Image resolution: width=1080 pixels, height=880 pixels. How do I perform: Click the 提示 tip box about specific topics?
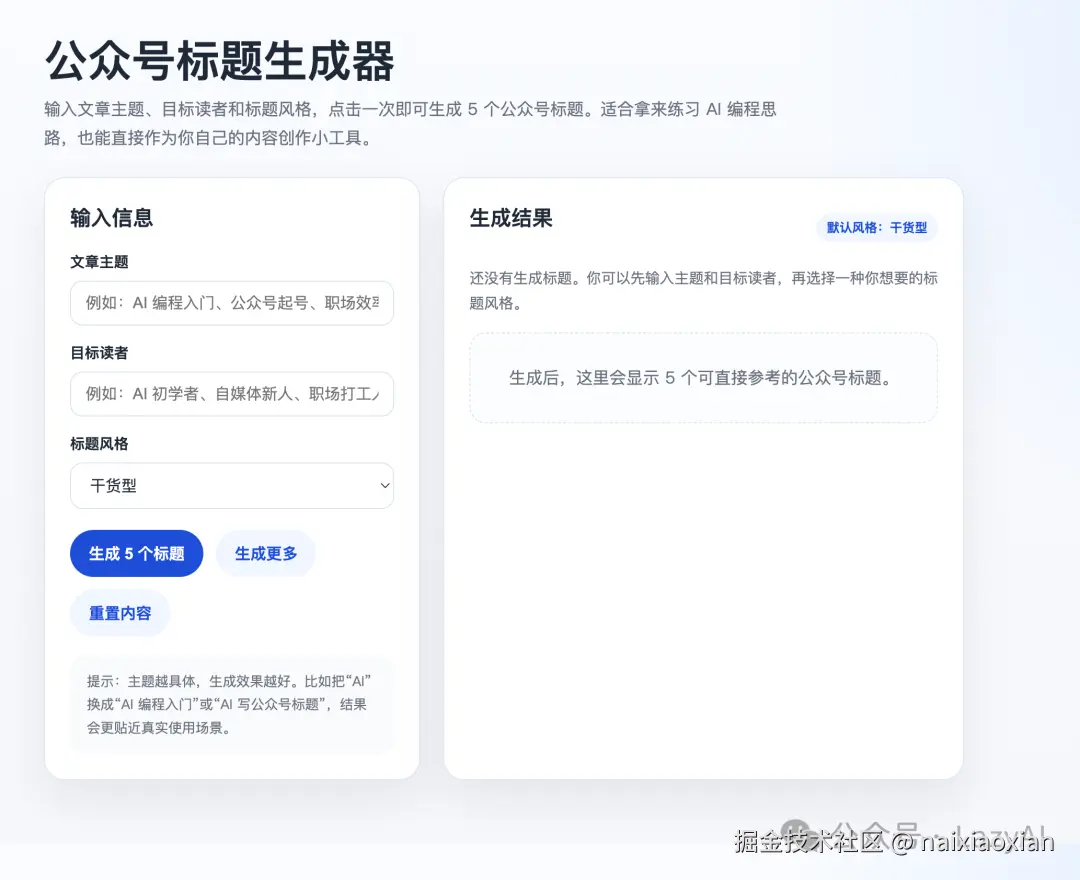232,704
